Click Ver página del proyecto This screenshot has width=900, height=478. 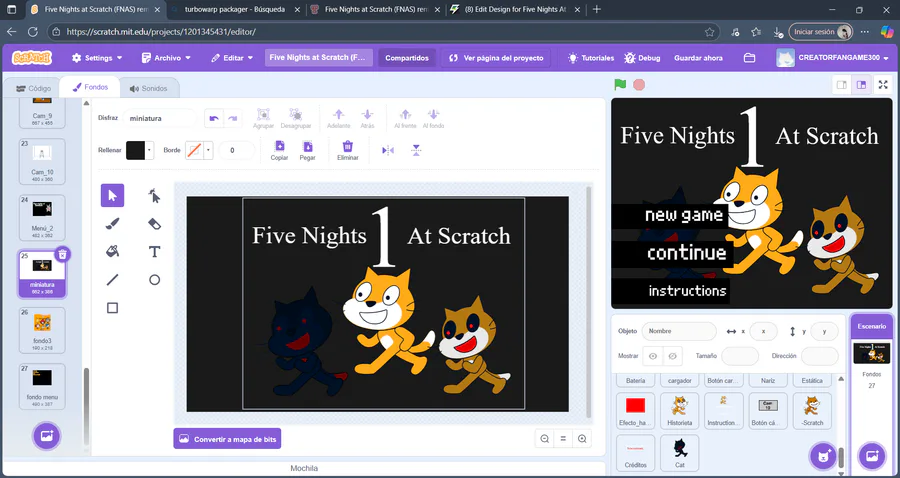(x=496, y=58)
